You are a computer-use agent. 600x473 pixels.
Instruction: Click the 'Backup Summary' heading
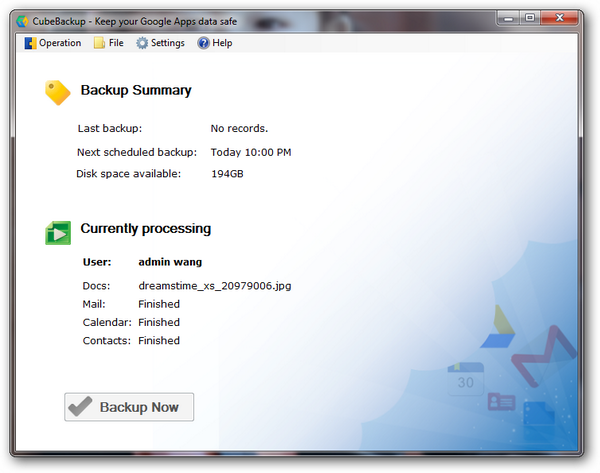tap(136, 90)
